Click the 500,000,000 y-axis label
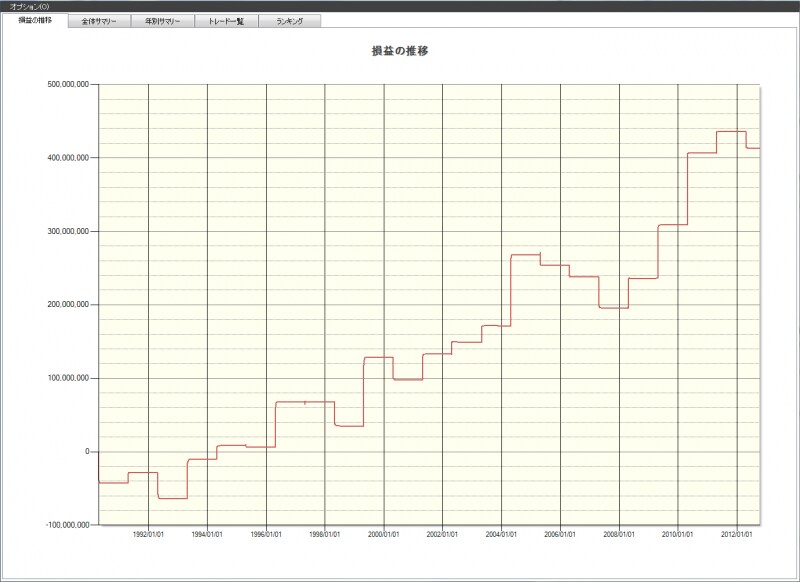The image size is (800, 582). [x=68, y=84]
